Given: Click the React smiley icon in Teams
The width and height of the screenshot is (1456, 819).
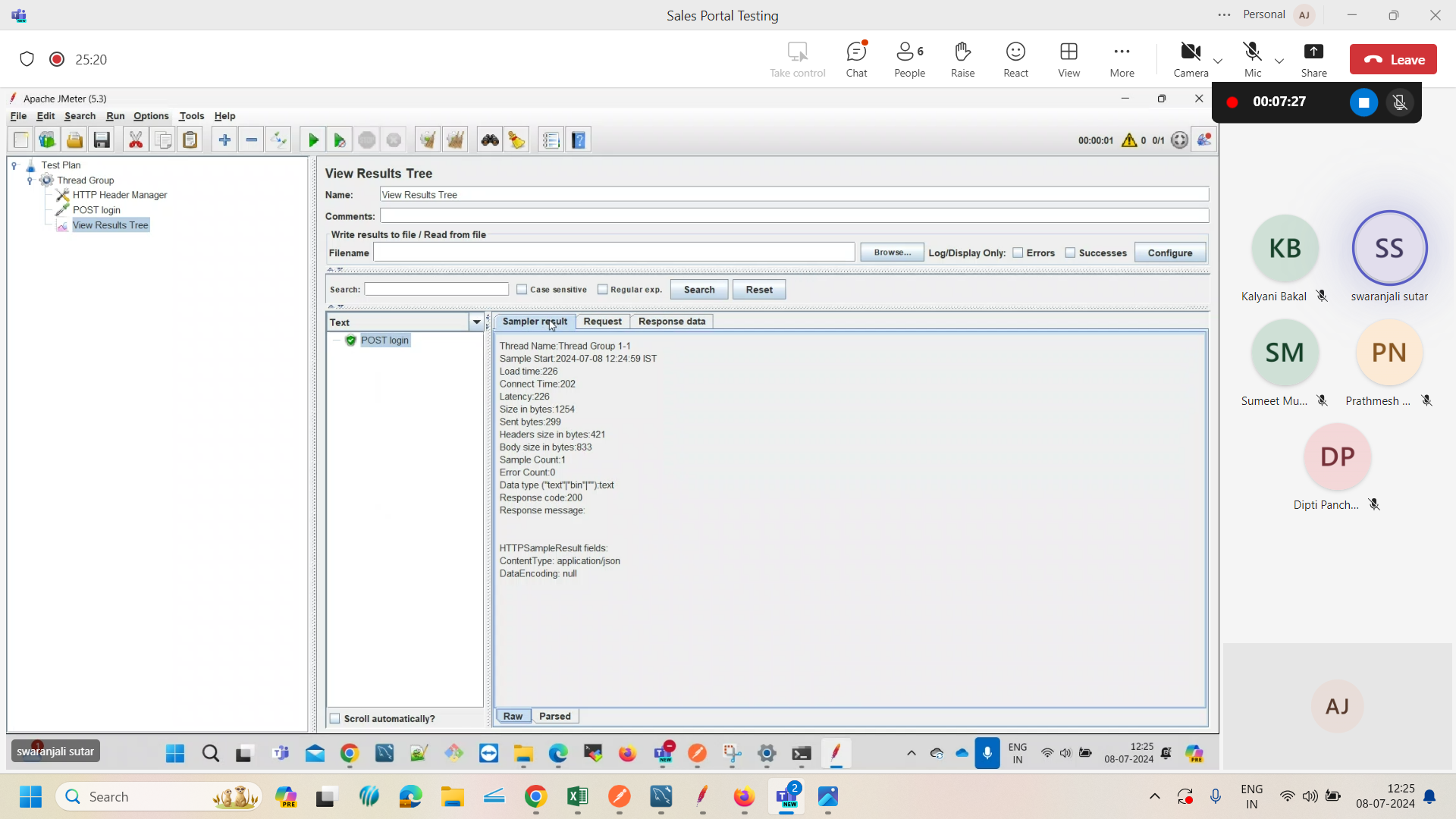Looking at the screenshot, I should [x=1015, y=59].
